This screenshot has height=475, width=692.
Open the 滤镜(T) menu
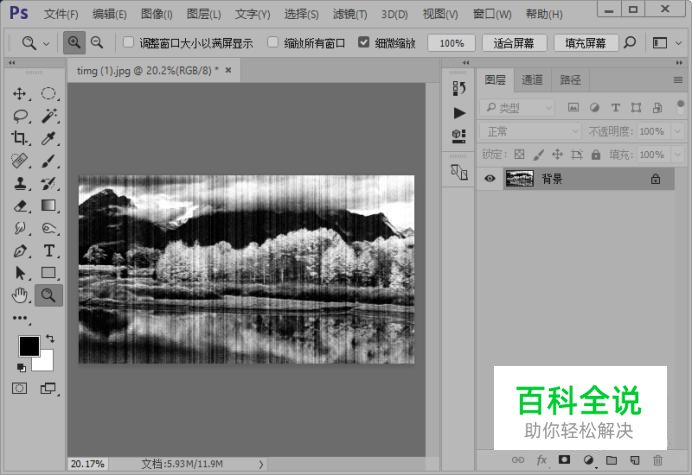pos(350,14)
